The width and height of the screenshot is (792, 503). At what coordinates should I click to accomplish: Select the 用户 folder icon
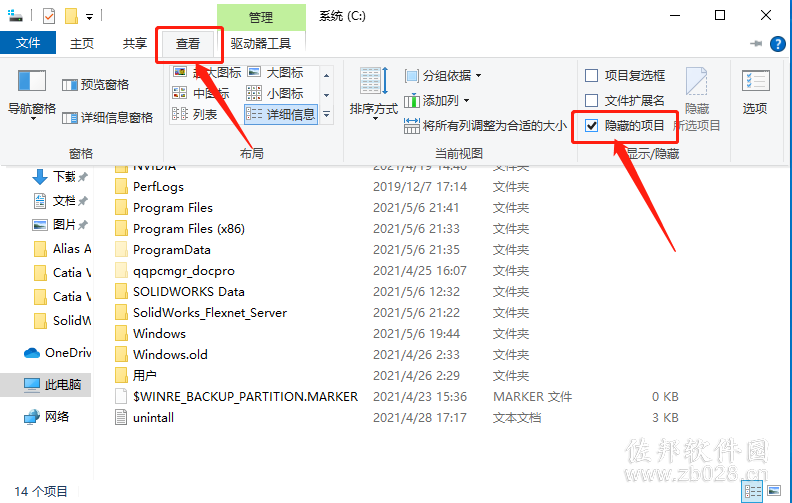point(121,375)
